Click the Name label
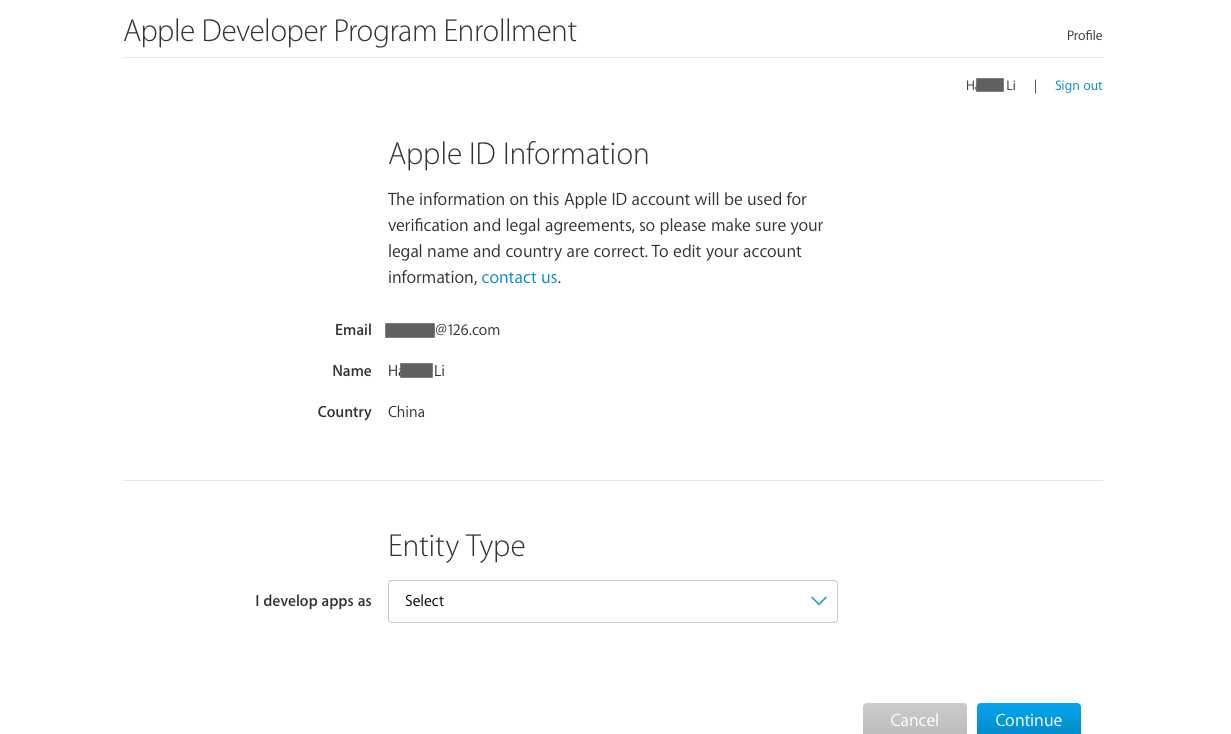 pos(352,371)
